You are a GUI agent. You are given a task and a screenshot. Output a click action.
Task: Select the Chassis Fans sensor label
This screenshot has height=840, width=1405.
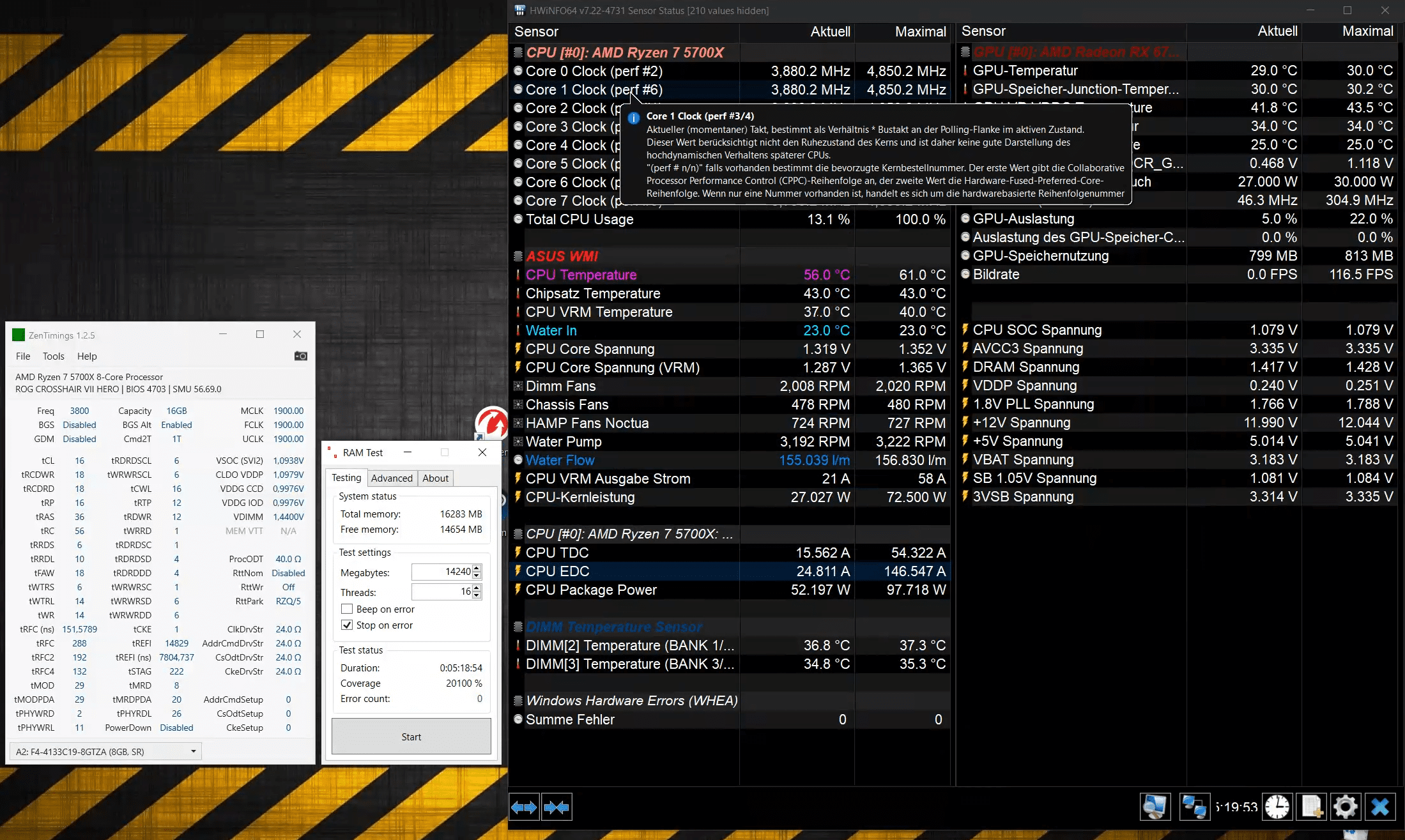(x=567, y=404)
